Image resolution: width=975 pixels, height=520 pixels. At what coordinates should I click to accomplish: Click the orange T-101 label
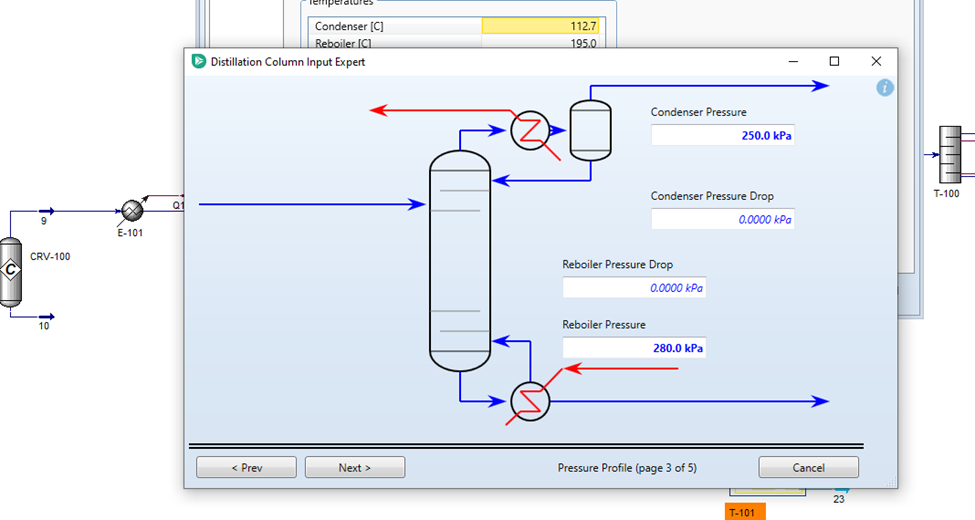click(x=745, y=512)
